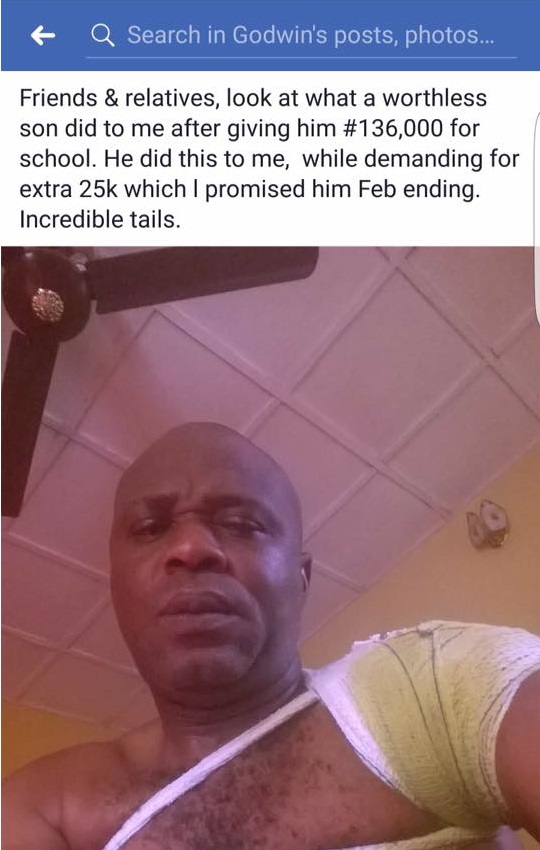Open the posted selfie photo
Screen dimensions: 540x850
coord(270,548)
